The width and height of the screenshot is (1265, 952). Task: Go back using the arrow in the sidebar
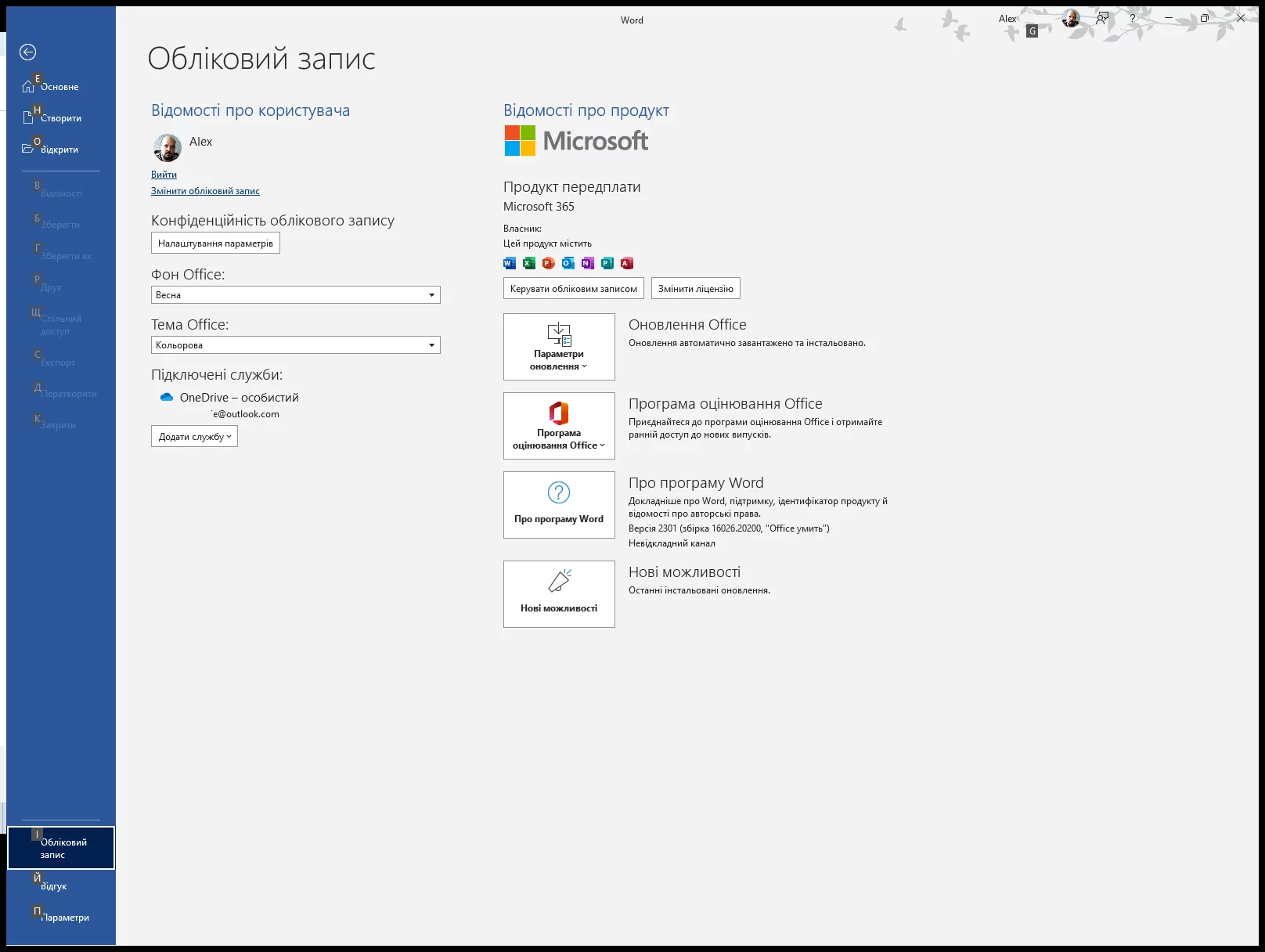27,52
